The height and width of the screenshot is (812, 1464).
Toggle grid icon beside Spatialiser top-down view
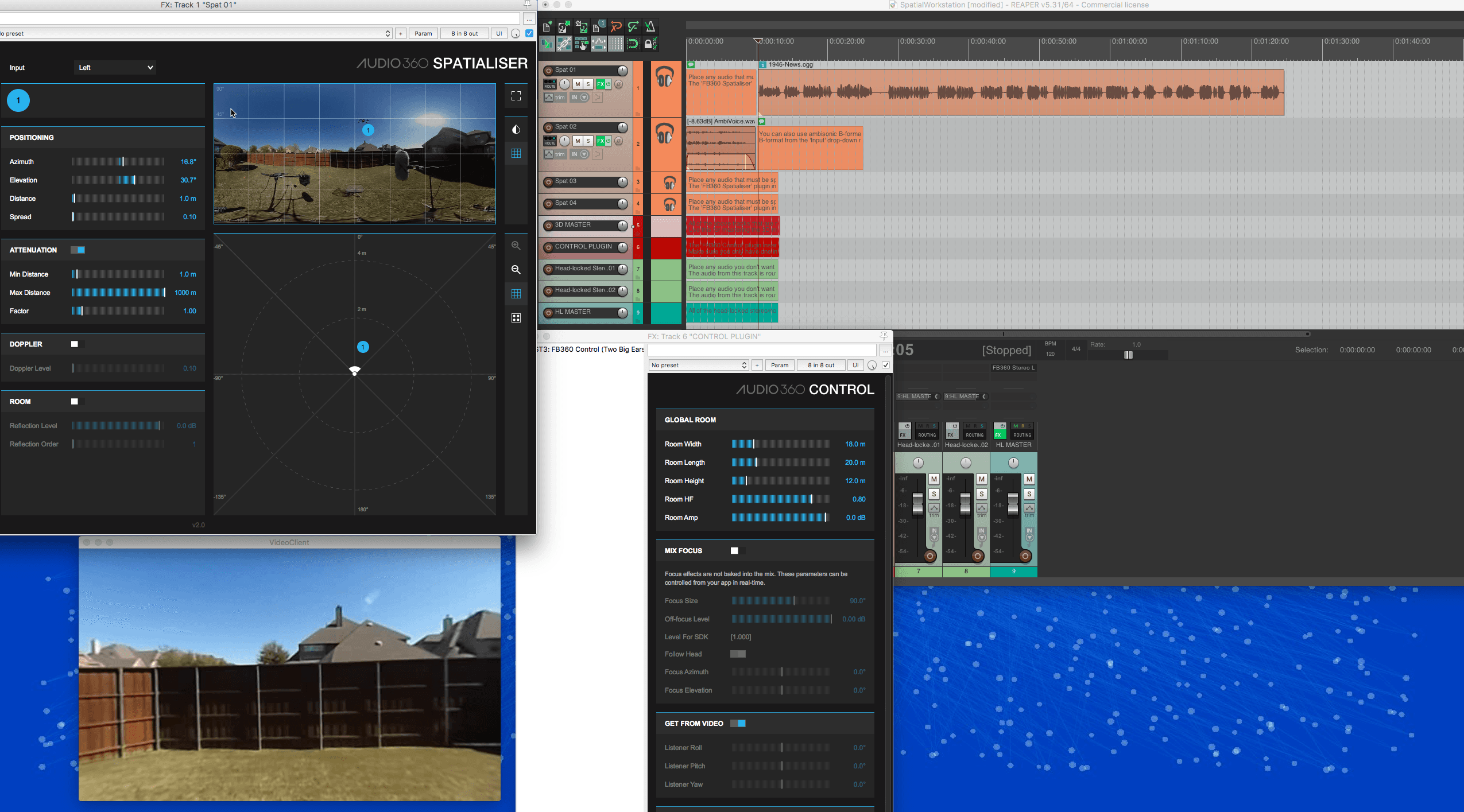(x=516, y=294)
